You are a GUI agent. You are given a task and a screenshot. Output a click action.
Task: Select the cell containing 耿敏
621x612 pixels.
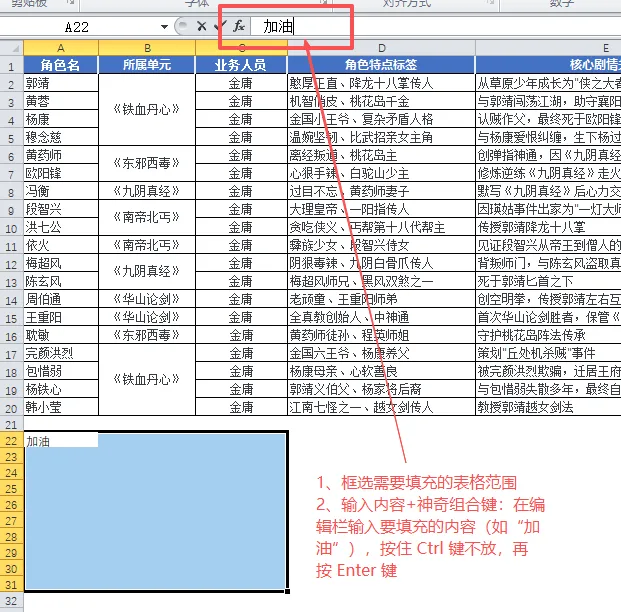tap(61, 335)
